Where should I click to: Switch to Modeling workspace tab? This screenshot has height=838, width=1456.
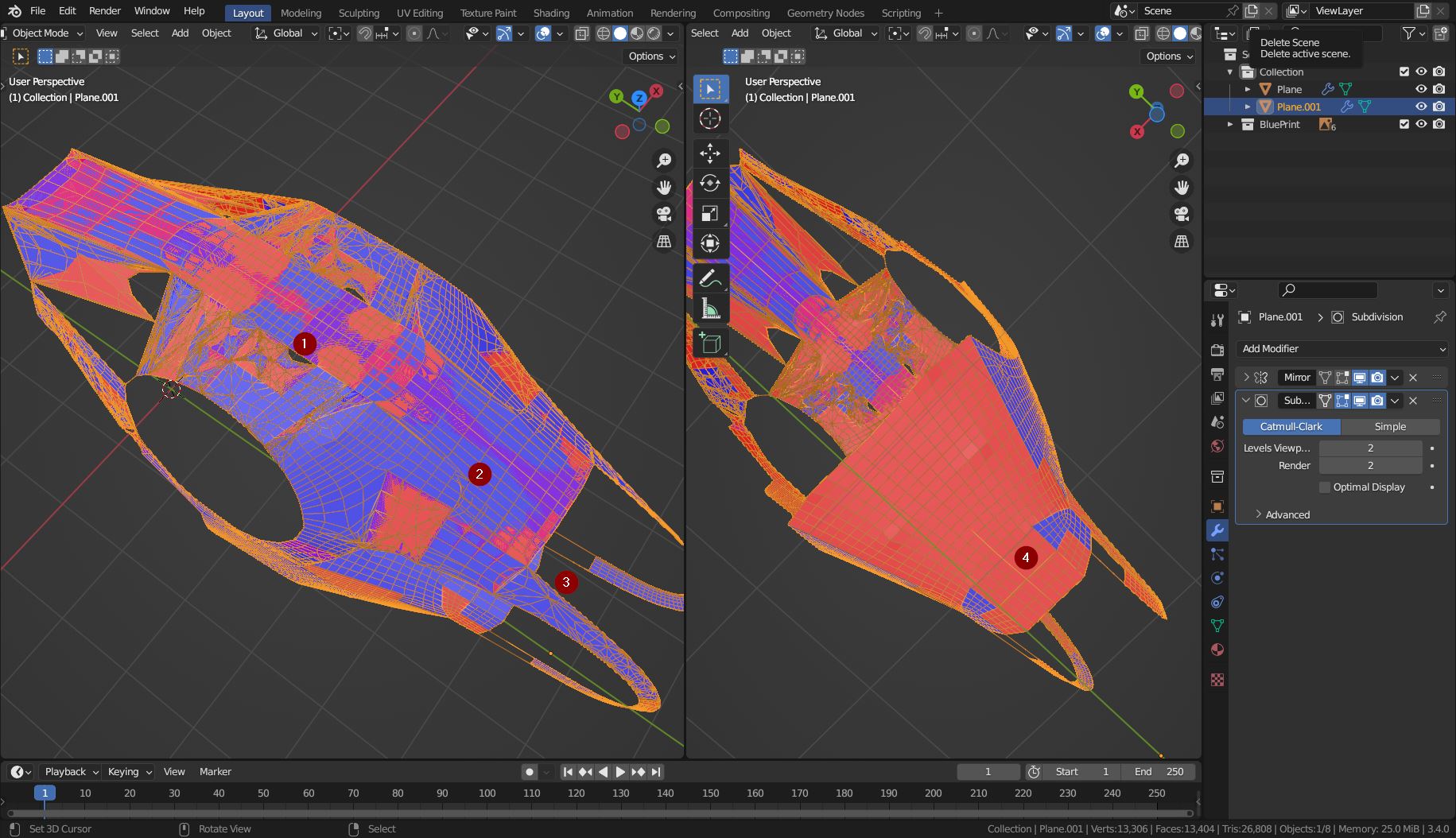301,13
